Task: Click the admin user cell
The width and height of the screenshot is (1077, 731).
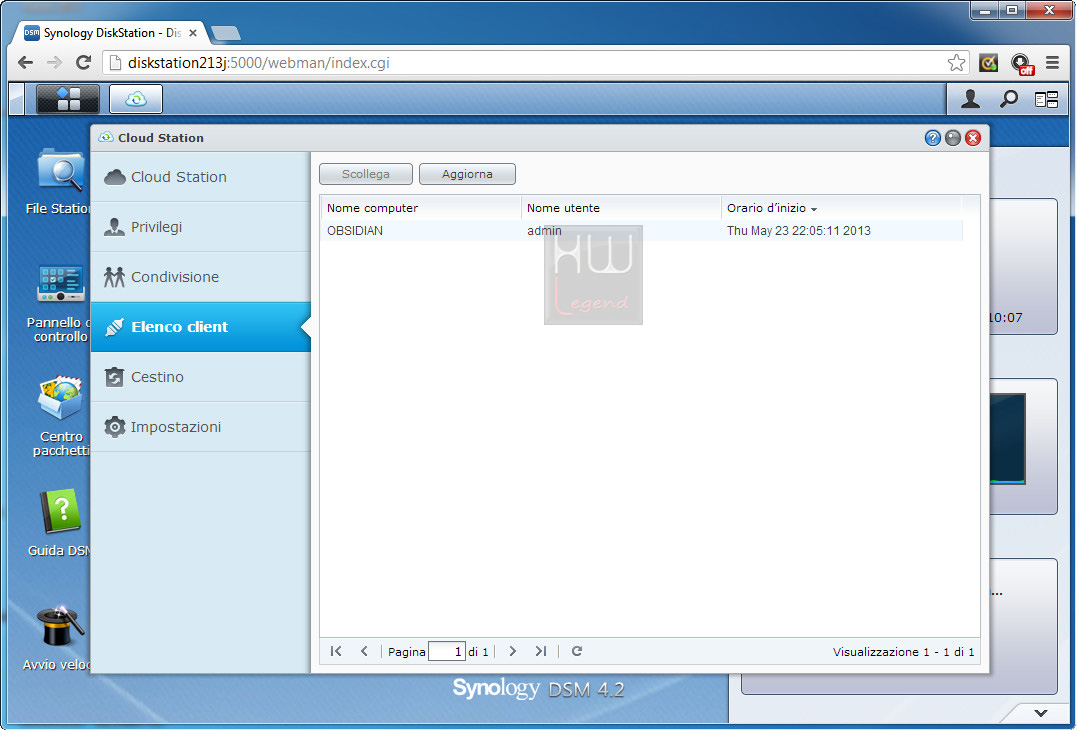Action: click(x=544, y=231)
